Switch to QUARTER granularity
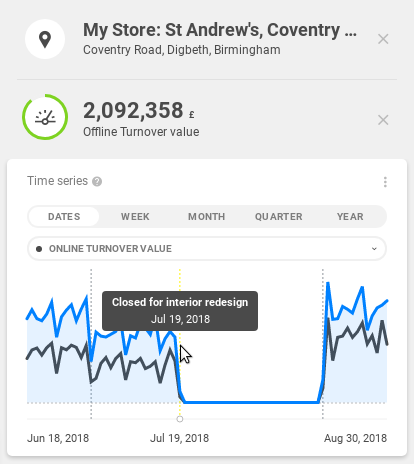 [x=279, y=217]
